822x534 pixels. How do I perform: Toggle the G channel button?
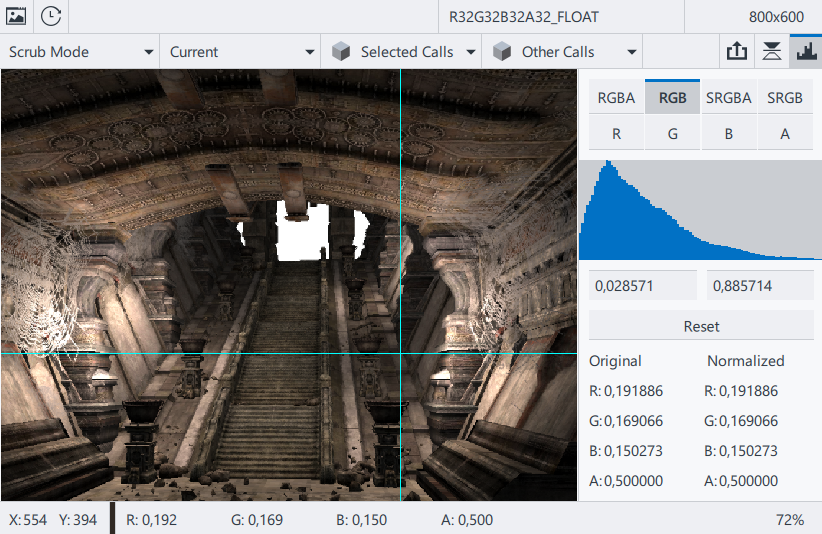click(x=672, y=134)
